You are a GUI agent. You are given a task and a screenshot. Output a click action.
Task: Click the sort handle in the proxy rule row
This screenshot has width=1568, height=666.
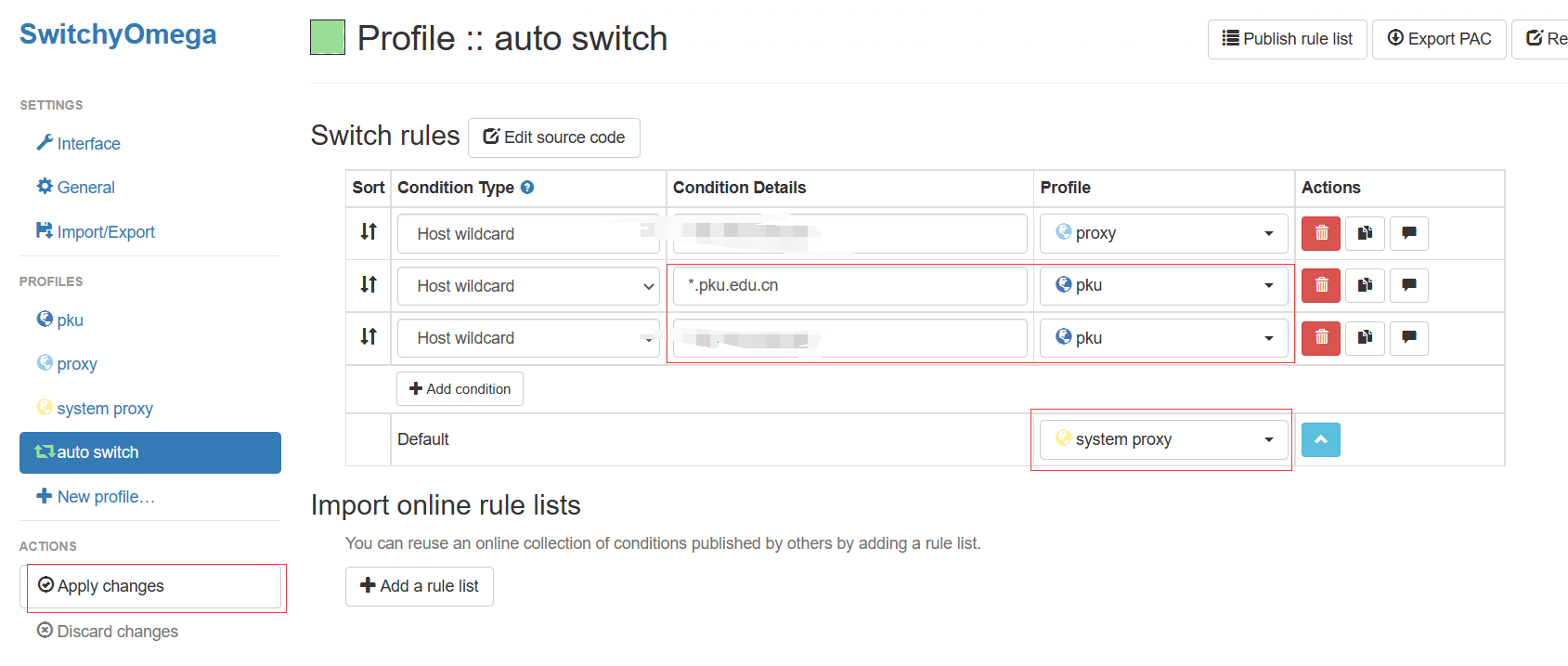369,231
